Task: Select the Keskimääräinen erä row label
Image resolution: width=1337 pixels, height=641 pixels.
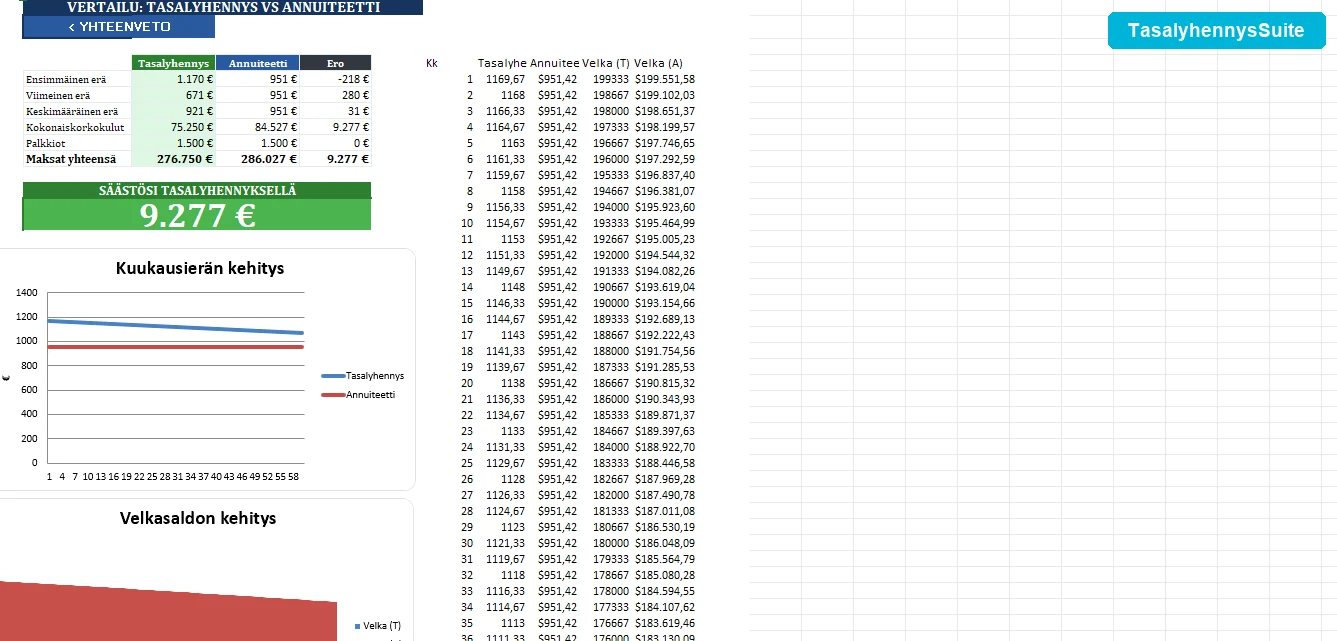Action: pos(71,111)
